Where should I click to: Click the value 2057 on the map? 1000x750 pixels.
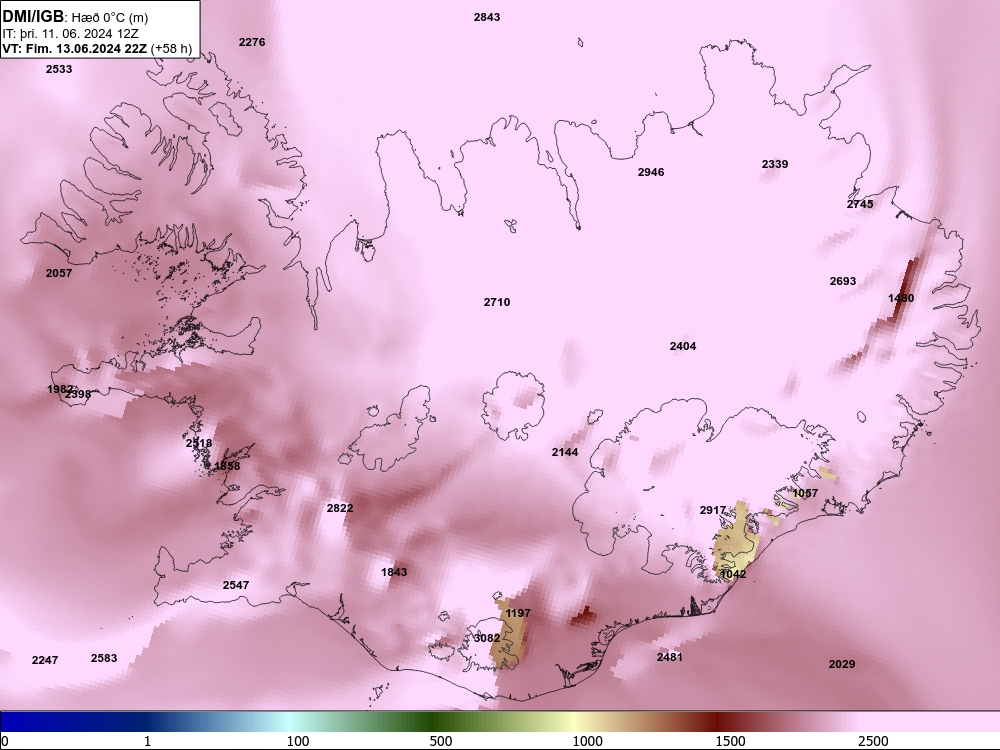59,273
